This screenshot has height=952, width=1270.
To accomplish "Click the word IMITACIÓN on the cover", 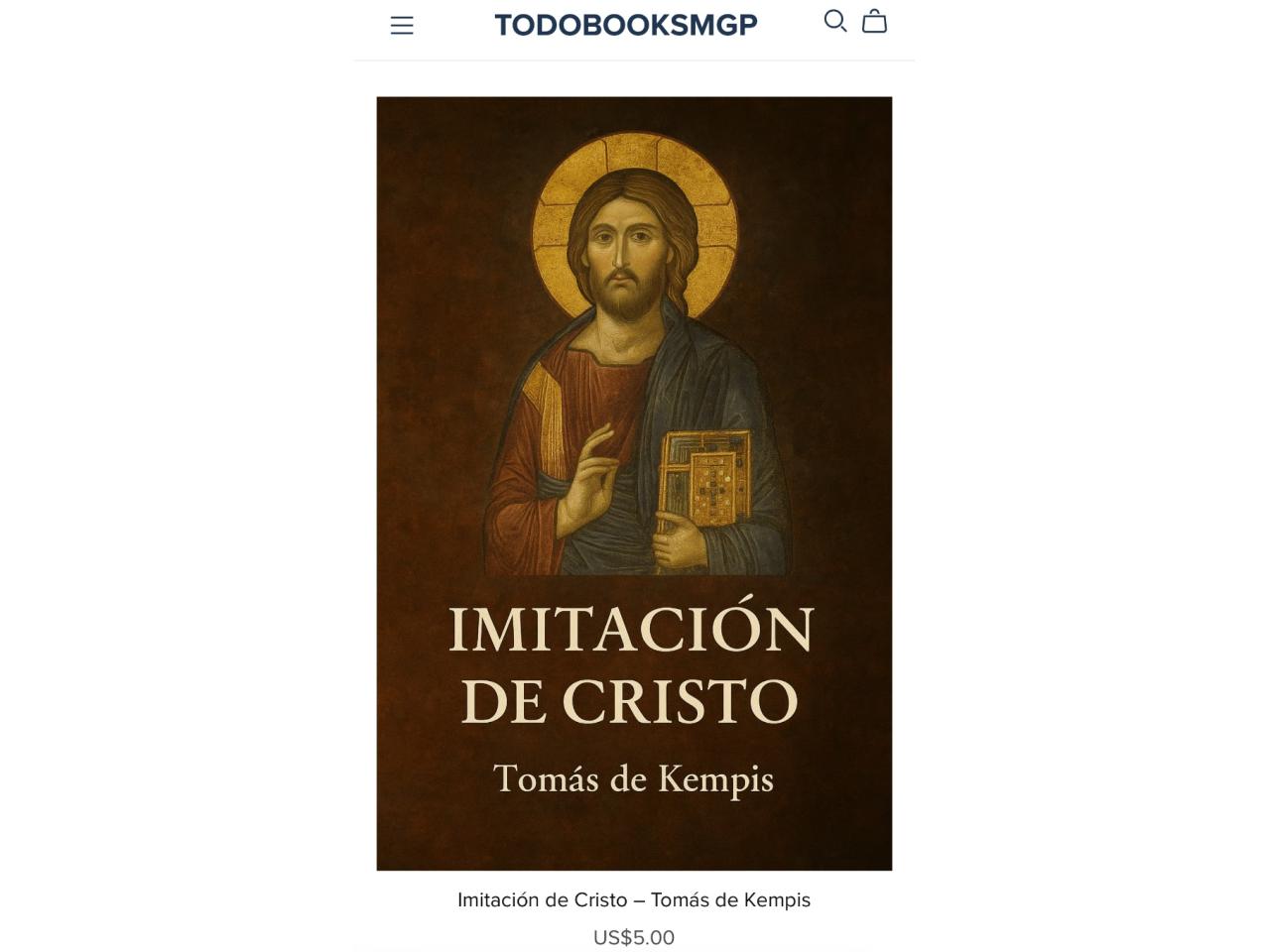I will [631, 630].
